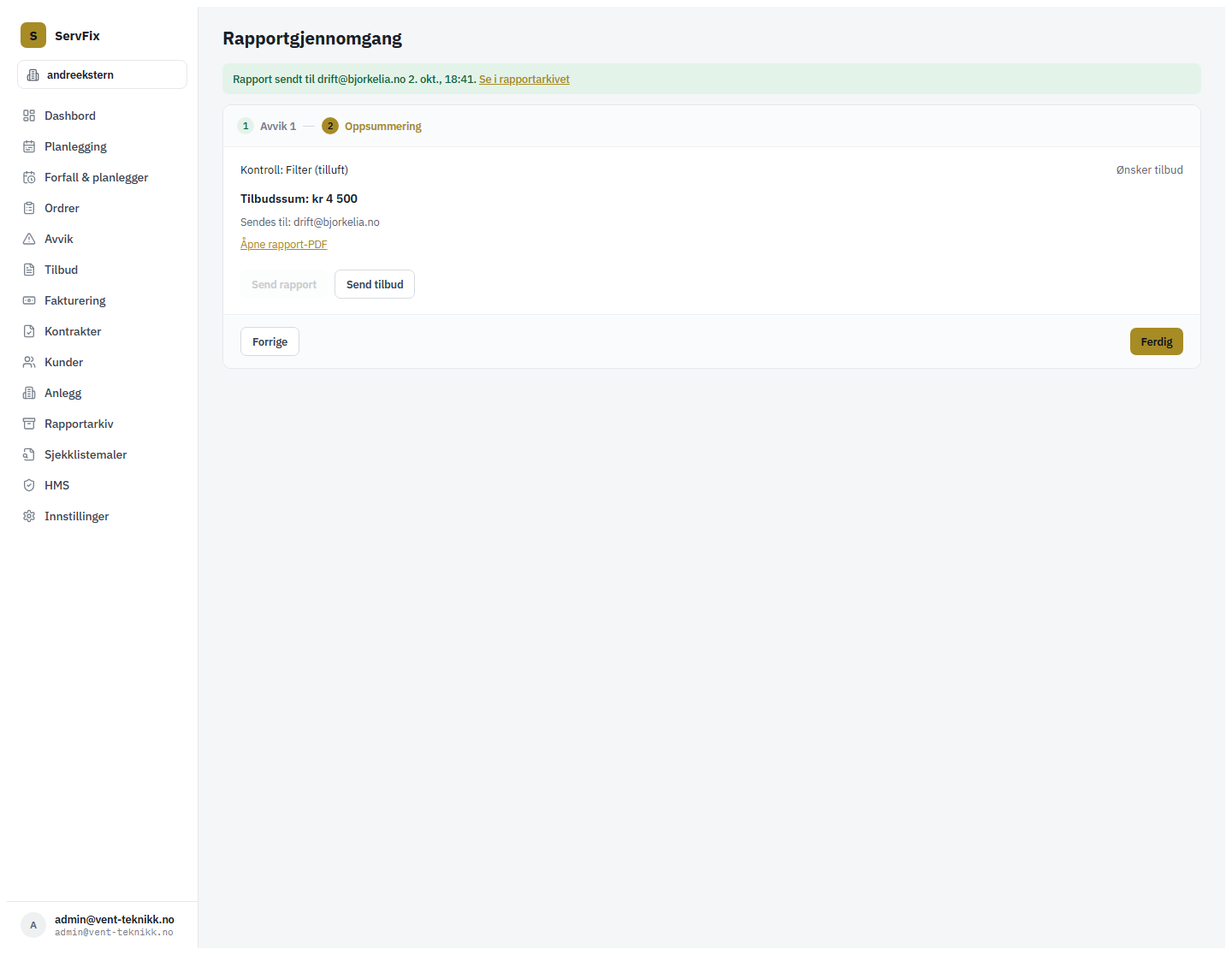Image resolution: width=1232 pixels, height=955 pixels.
Task: Navigate to Ordrer
Action: point(102,208)
